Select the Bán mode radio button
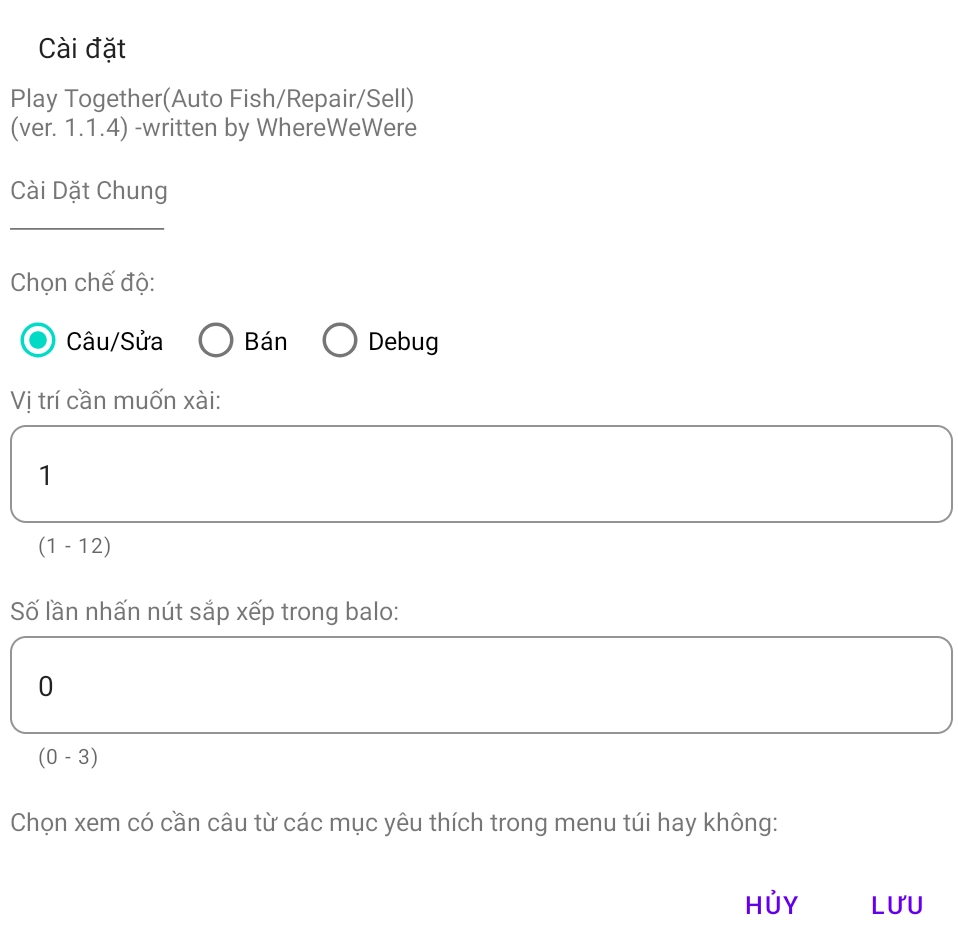The height and width of the screenshot is (946, 958). point(216,340)
